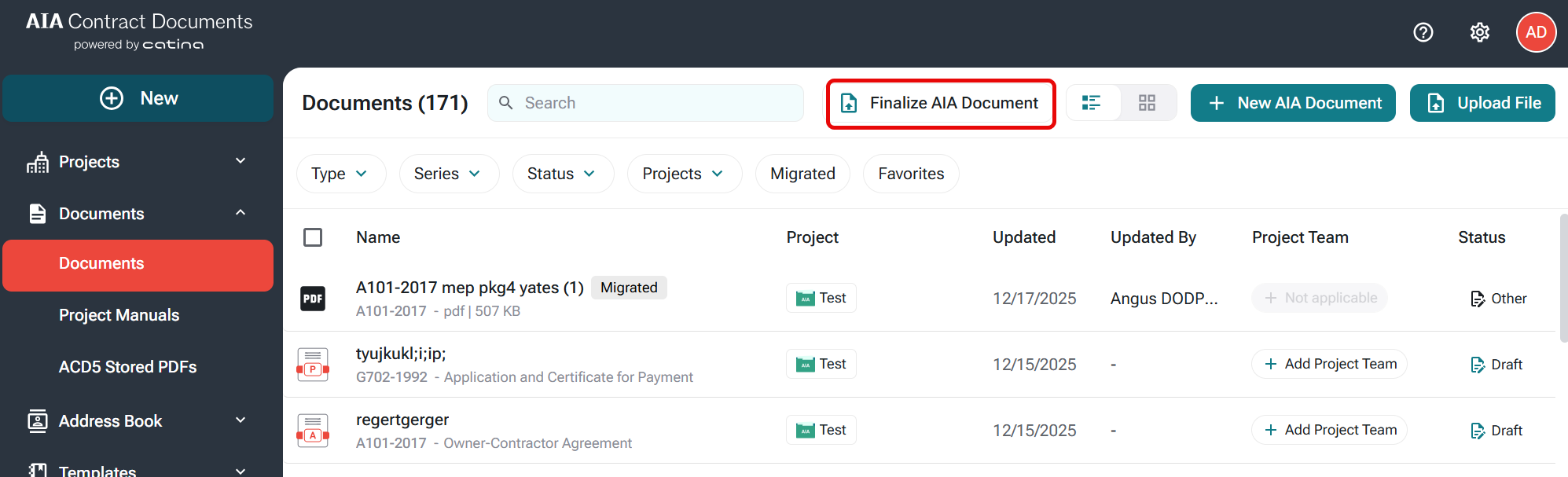Click the A101 document icon for regertgerger
The image size is (1568, 477).
[313, 431]
